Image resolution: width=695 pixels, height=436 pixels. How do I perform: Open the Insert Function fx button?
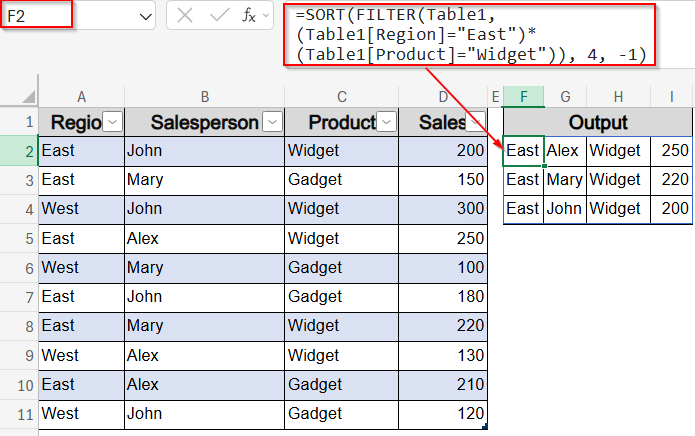(x=249, y=16)
